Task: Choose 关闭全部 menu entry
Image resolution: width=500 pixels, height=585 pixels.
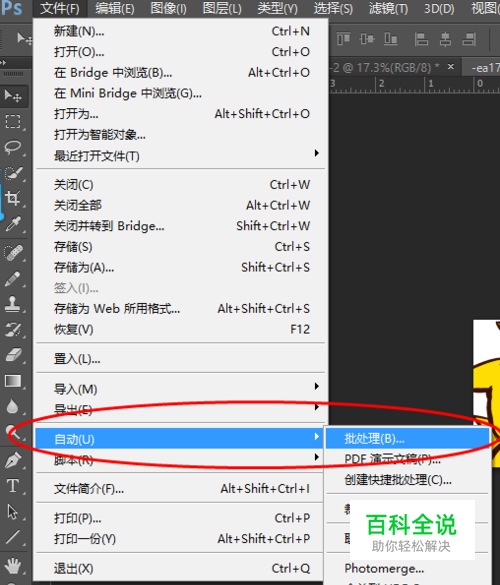Action: [x=181, y=205]
